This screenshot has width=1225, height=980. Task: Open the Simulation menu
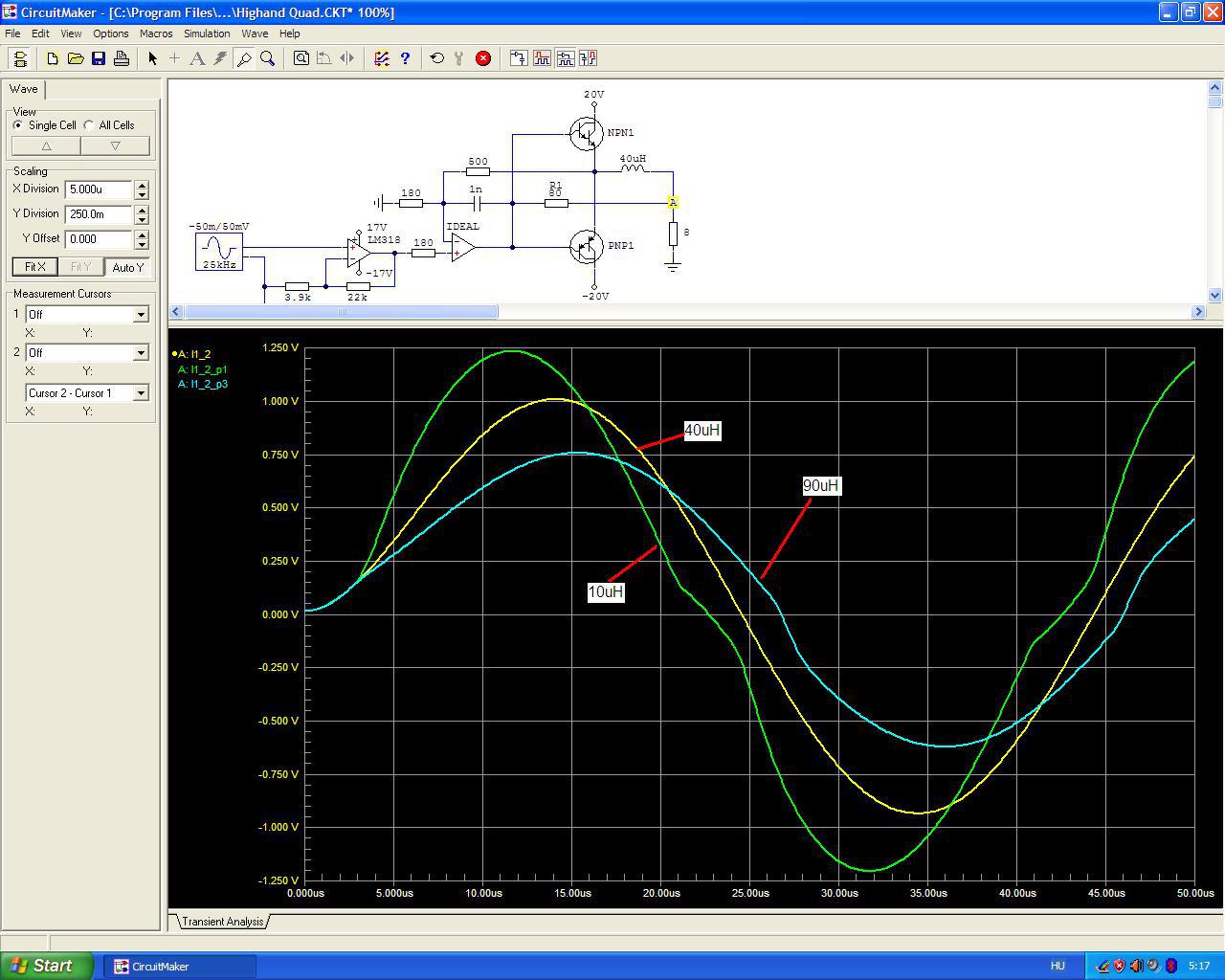207,33
